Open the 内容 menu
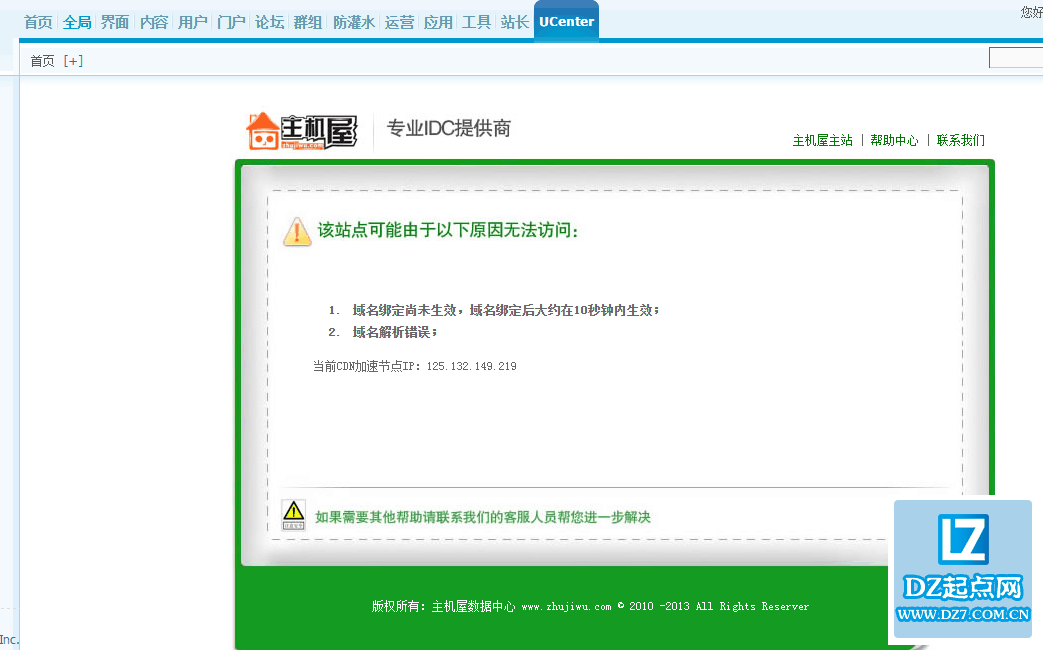 click(153, 22)
